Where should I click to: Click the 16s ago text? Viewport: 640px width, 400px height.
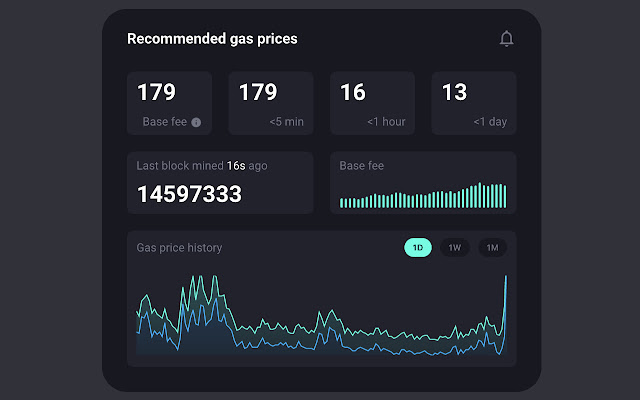pos(247,166)
